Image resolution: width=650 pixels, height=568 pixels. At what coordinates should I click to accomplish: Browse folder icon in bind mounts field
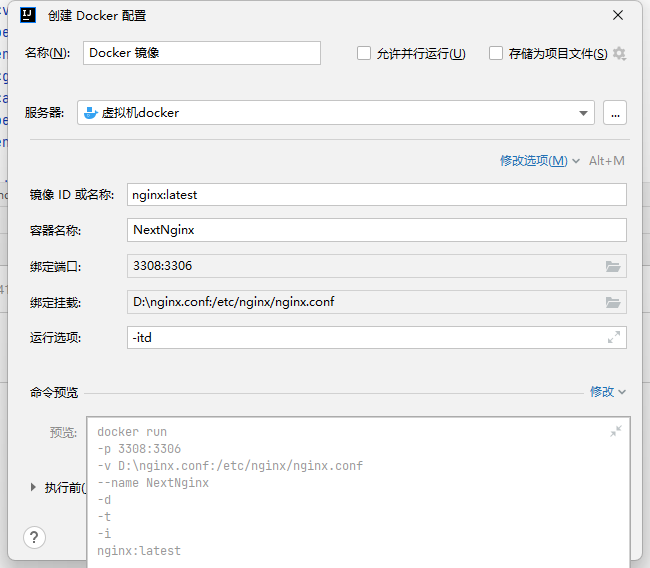click(x=613, y=302)
